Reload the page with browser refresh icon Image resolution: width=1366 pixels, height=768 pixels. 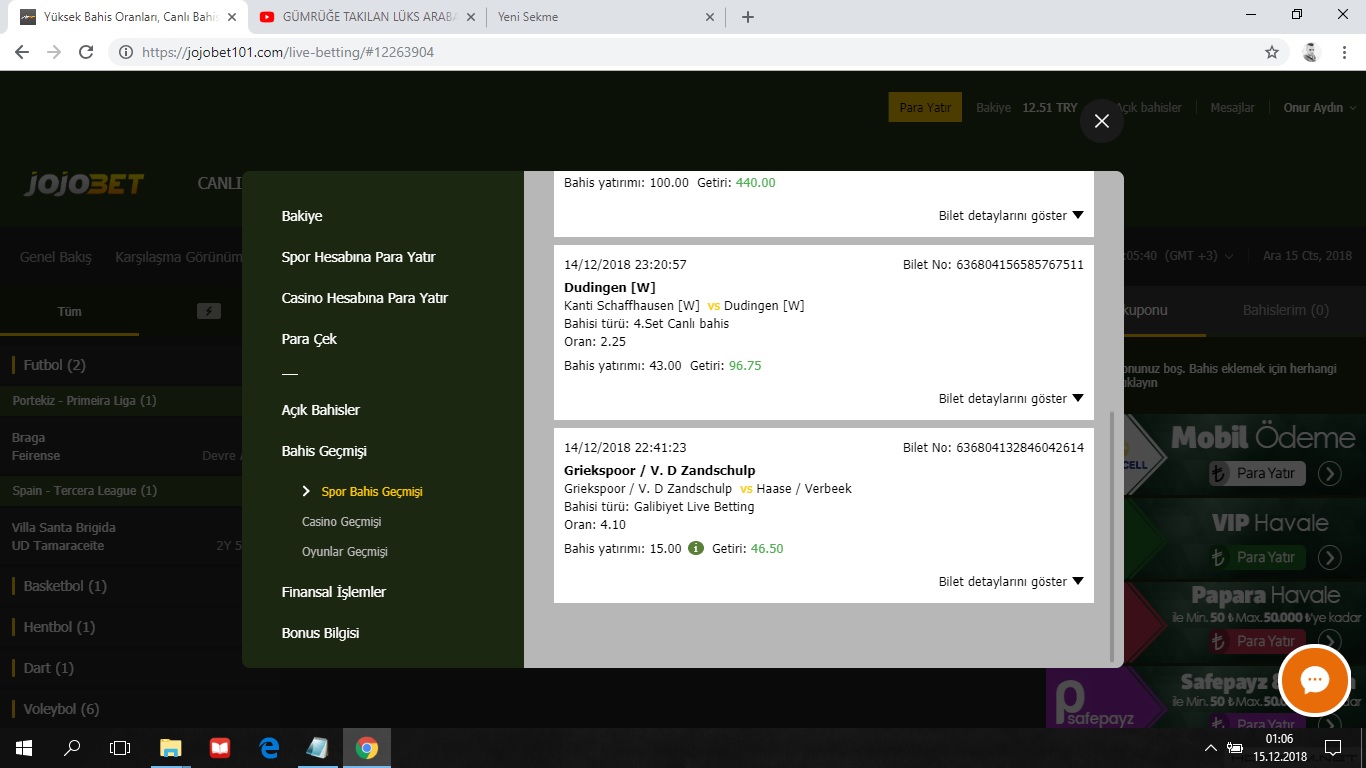[x=86, y=52]
